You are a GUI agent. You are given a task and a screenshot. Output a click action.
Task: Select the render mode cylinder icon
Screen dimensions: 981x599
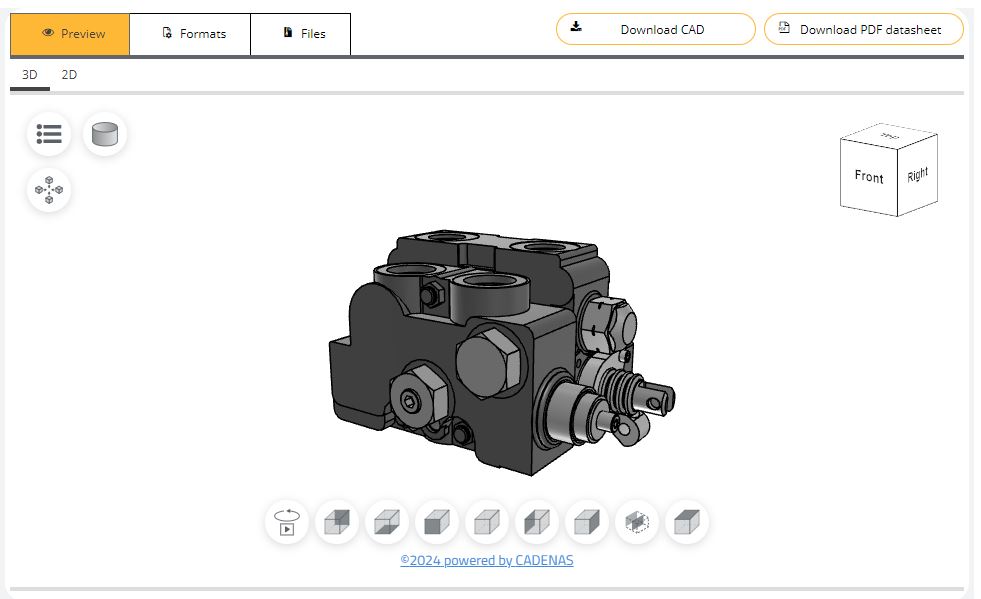pyautogui.click(x=104, y=134)
